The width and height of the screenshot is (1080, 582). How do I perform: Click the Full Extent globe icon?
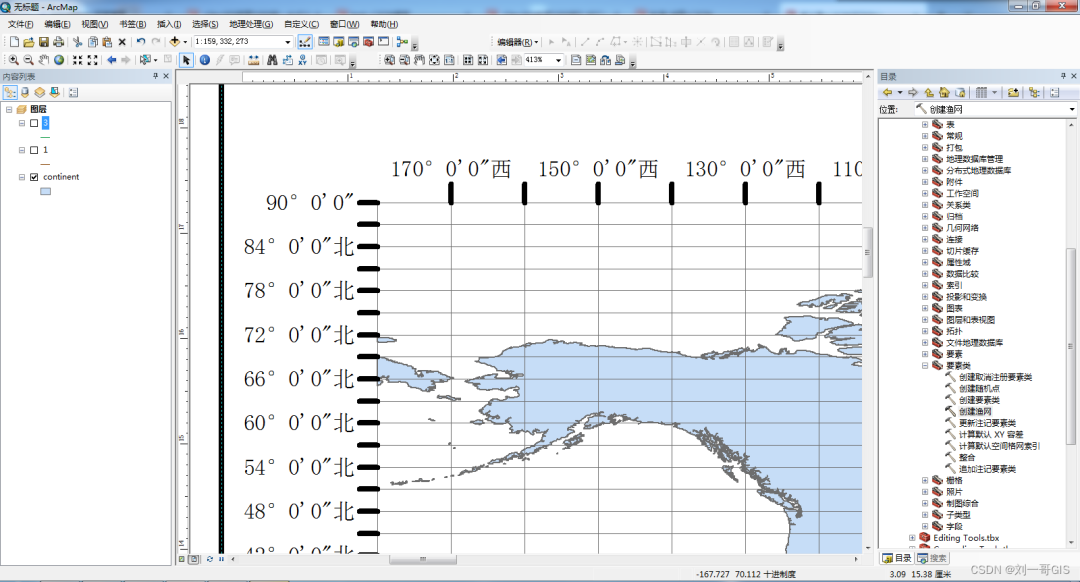59,60
